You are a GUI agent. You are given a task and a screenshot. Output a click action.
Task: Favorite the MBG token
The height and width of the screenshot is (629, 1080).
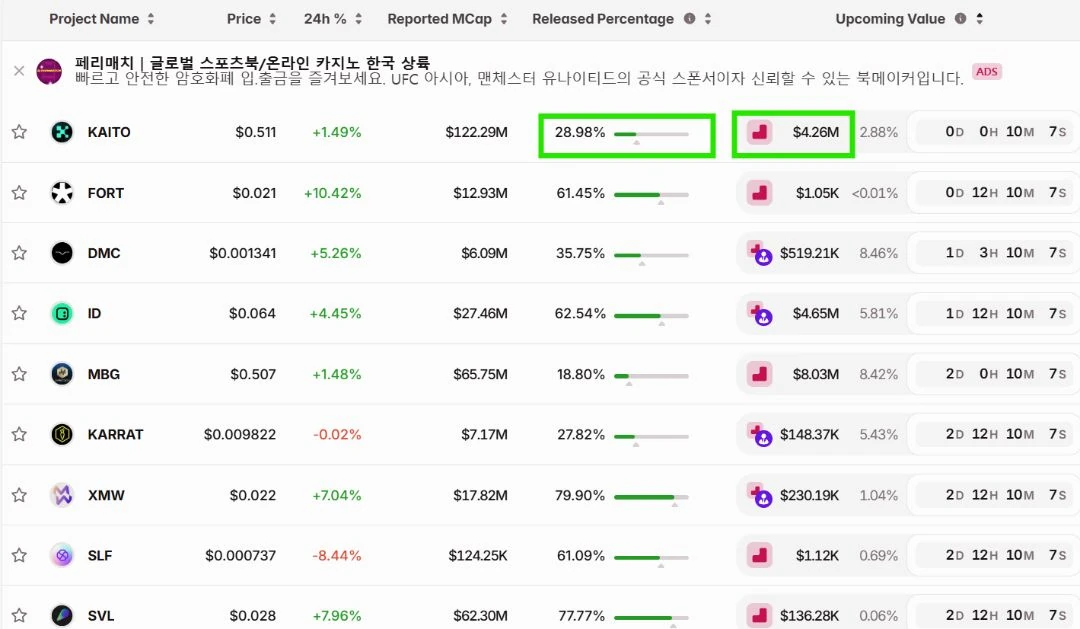19,373
